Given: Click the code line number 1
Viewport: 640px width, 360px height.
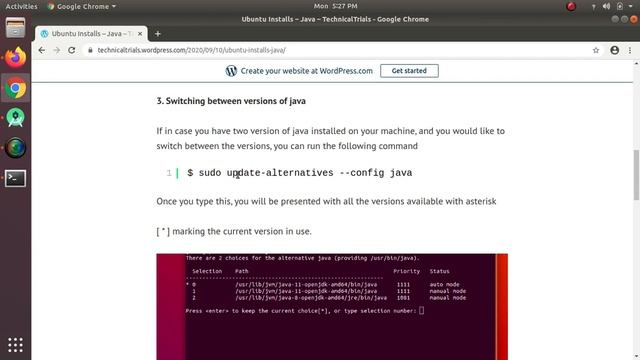Looking at the screenshot, I should 169,173.
